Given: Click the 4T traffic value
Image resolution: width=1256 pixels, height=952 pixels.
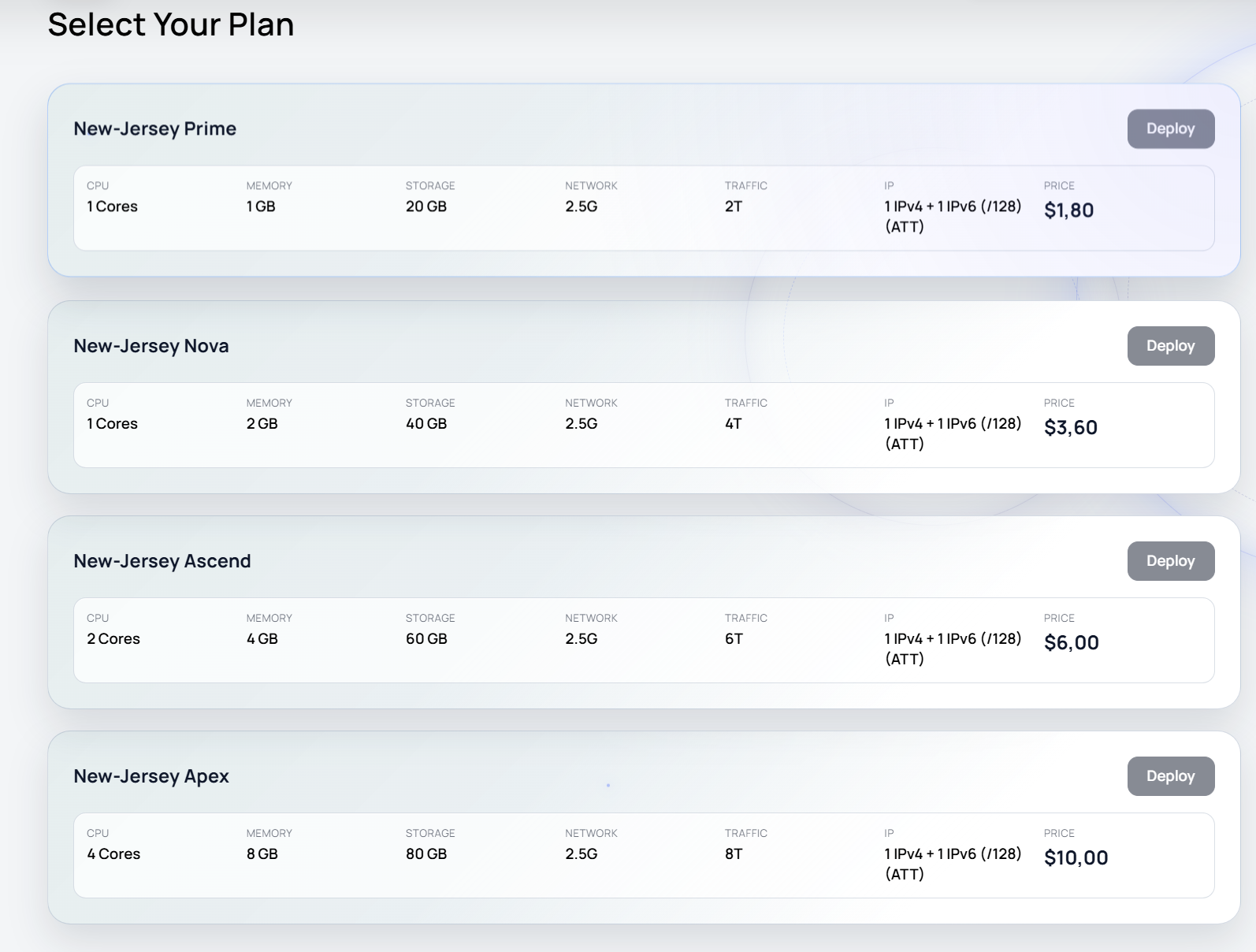Looking at the screenshot, I should pyautogui.click(x=733, y=424).
